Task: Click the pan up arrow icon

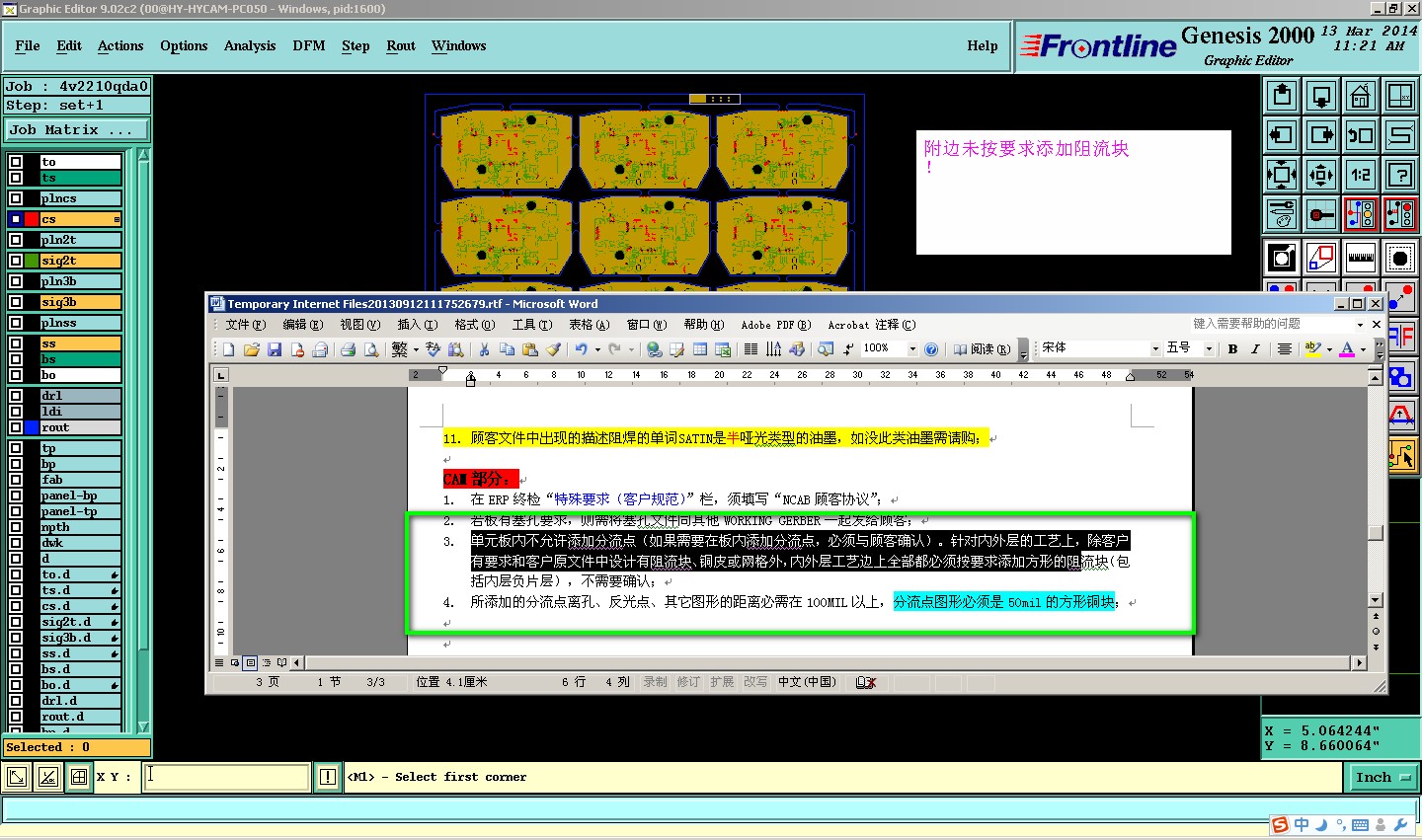Action: [1282, 96]
